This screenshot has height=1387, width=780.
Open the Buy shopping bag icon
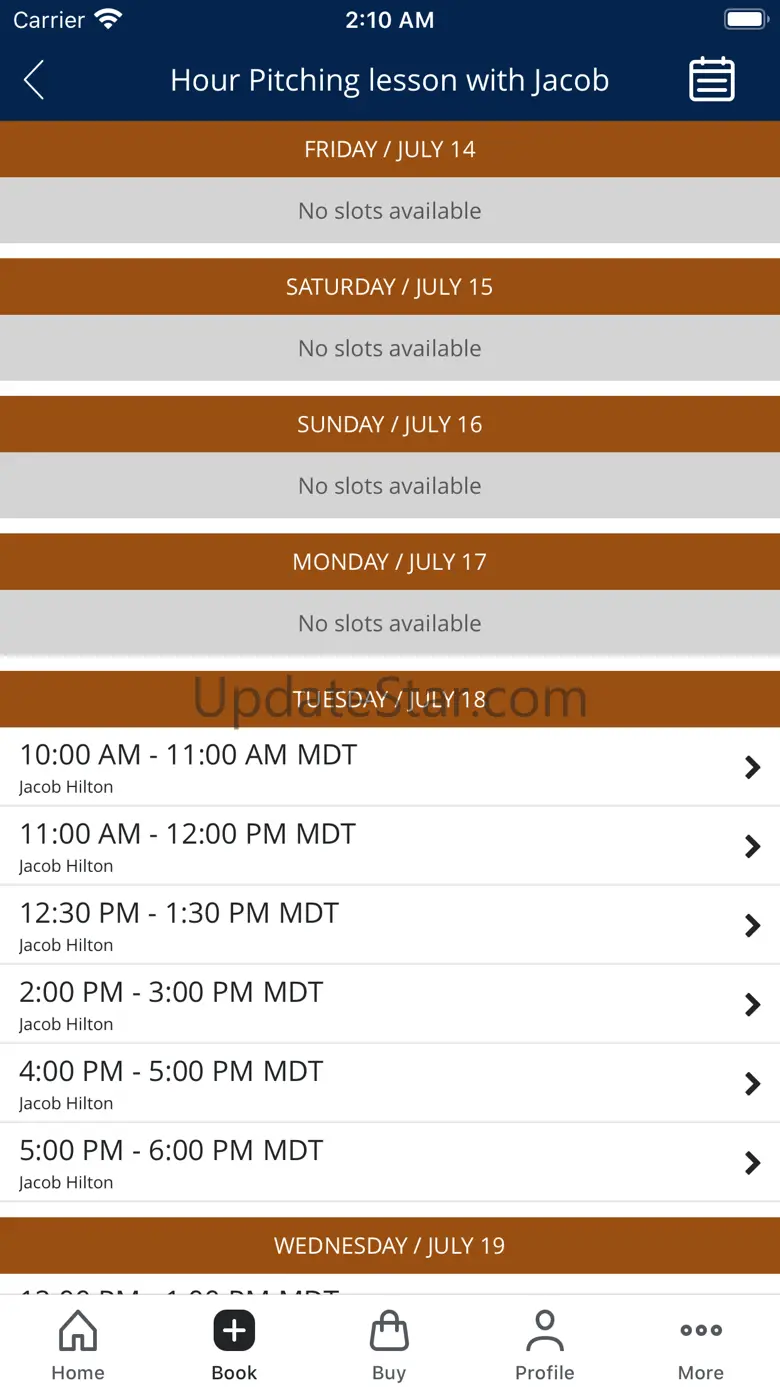pos(389,1331)
